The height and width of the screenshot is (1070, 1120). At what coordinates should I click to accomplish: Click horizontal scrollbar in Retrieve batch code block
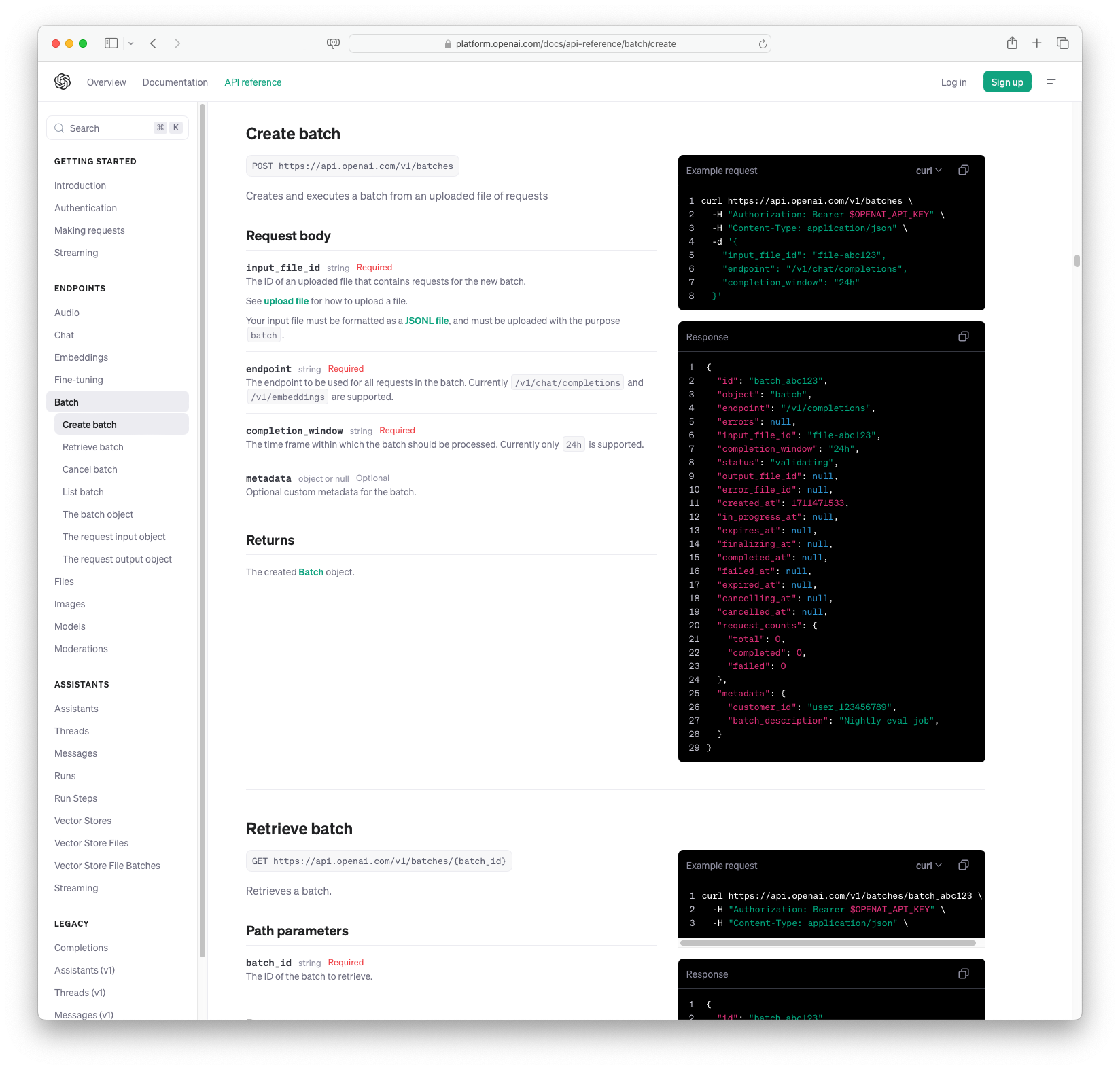(x=828, y=942)
